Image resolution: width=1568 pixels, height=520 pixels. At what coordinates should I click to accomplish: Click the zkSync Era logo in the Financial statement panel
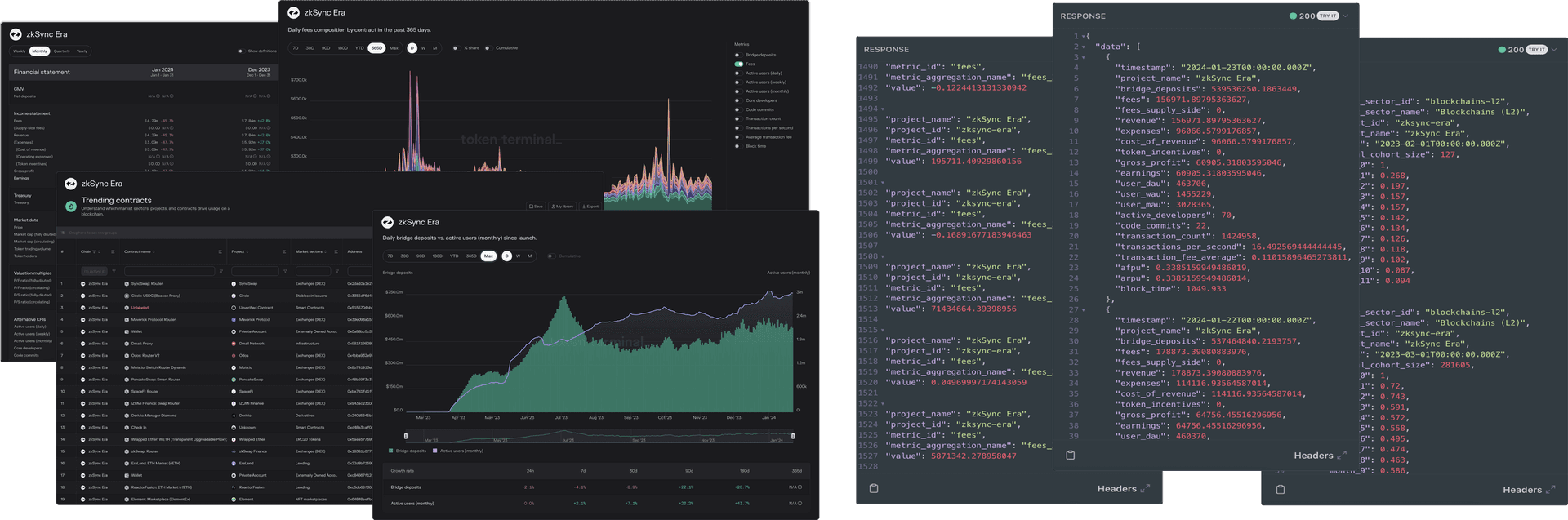(x=16, y=34)
